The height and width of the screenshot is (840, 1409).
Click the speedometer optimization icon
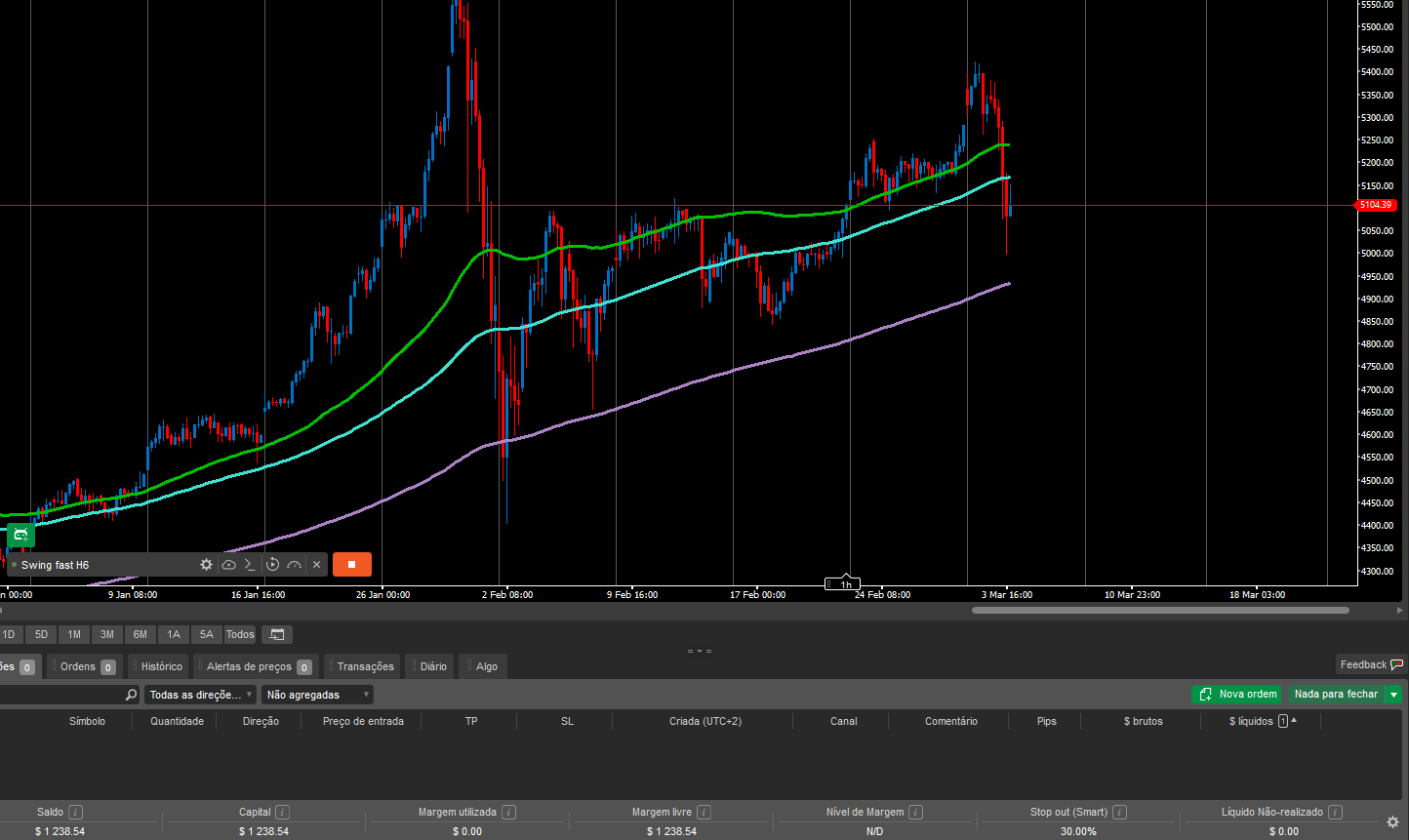click(x=294, y=565)
